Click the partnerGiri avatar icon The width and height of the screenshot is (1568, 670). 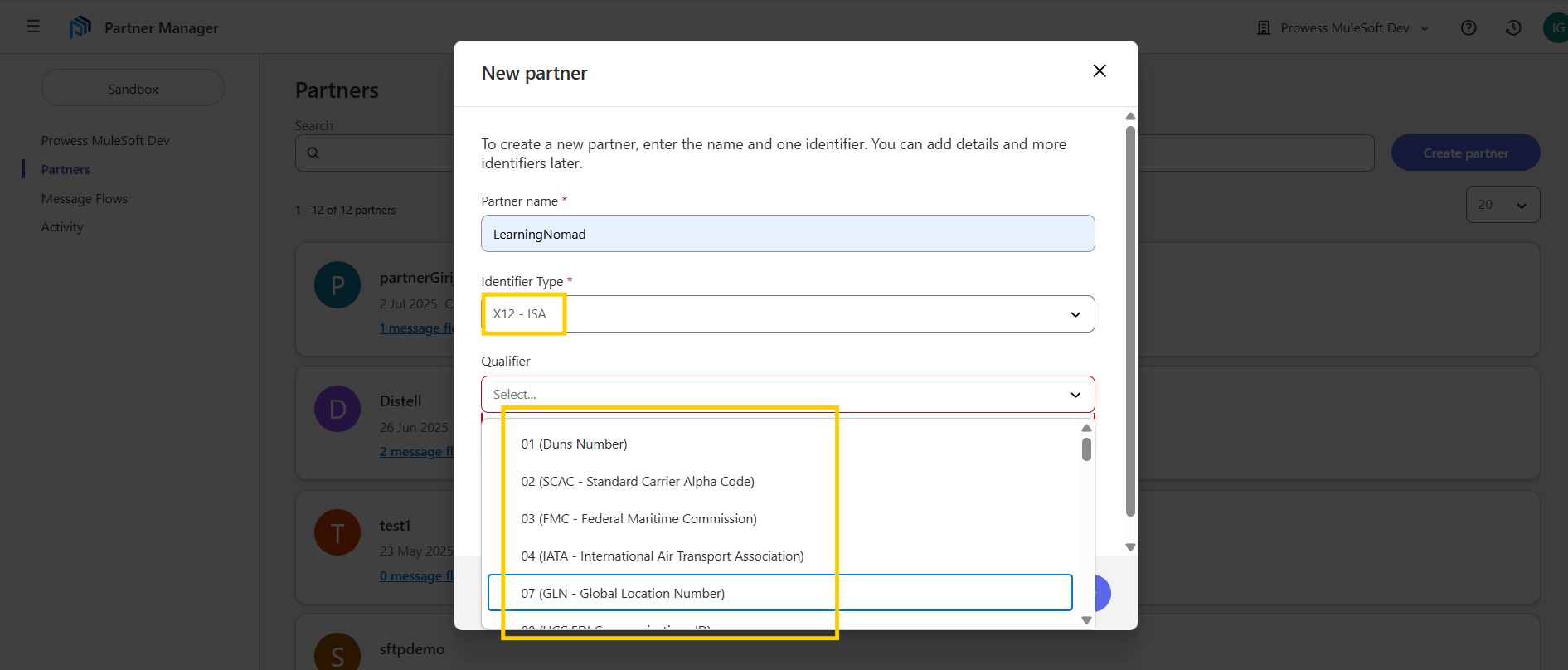click(x=337, y=285)
